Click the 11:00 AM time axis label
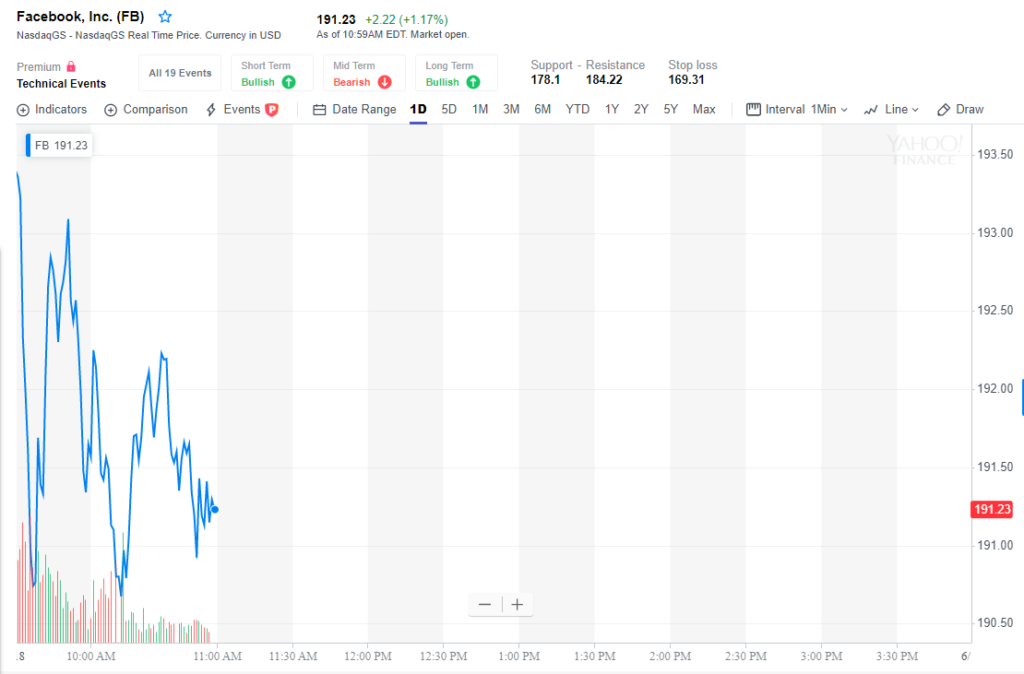 click(x=217, y=656)
